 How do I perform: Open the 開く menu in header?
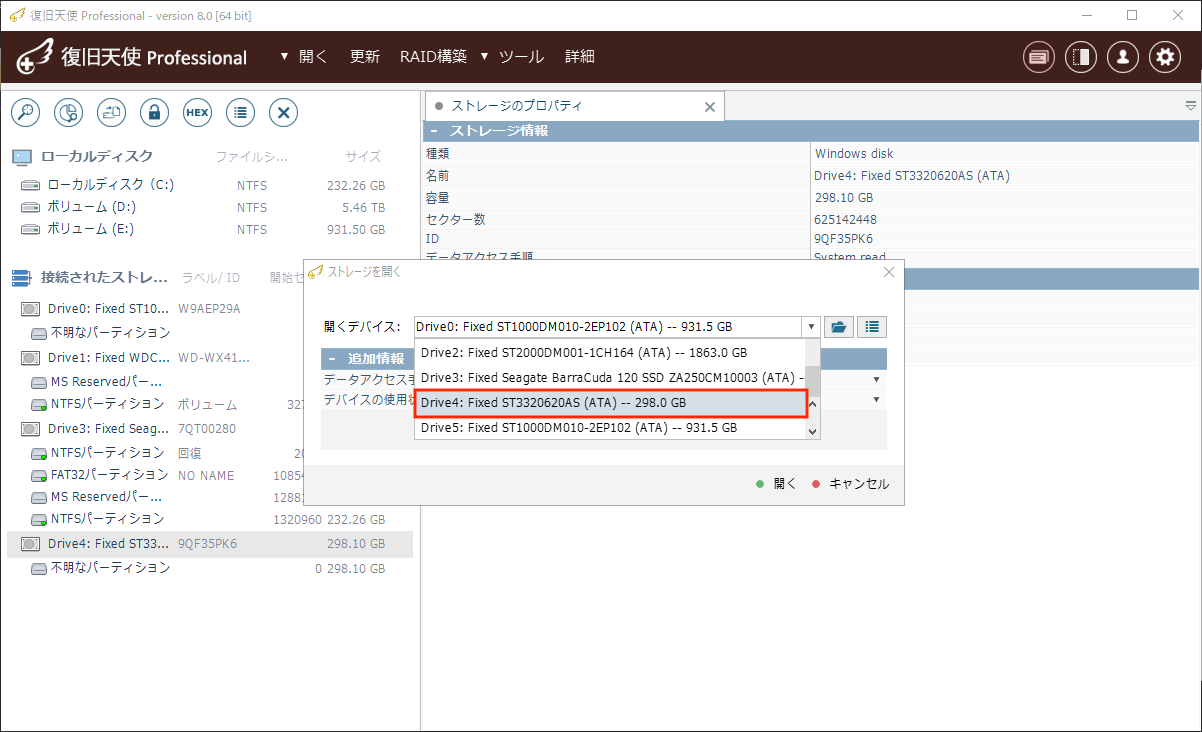(x=313, y=57)
